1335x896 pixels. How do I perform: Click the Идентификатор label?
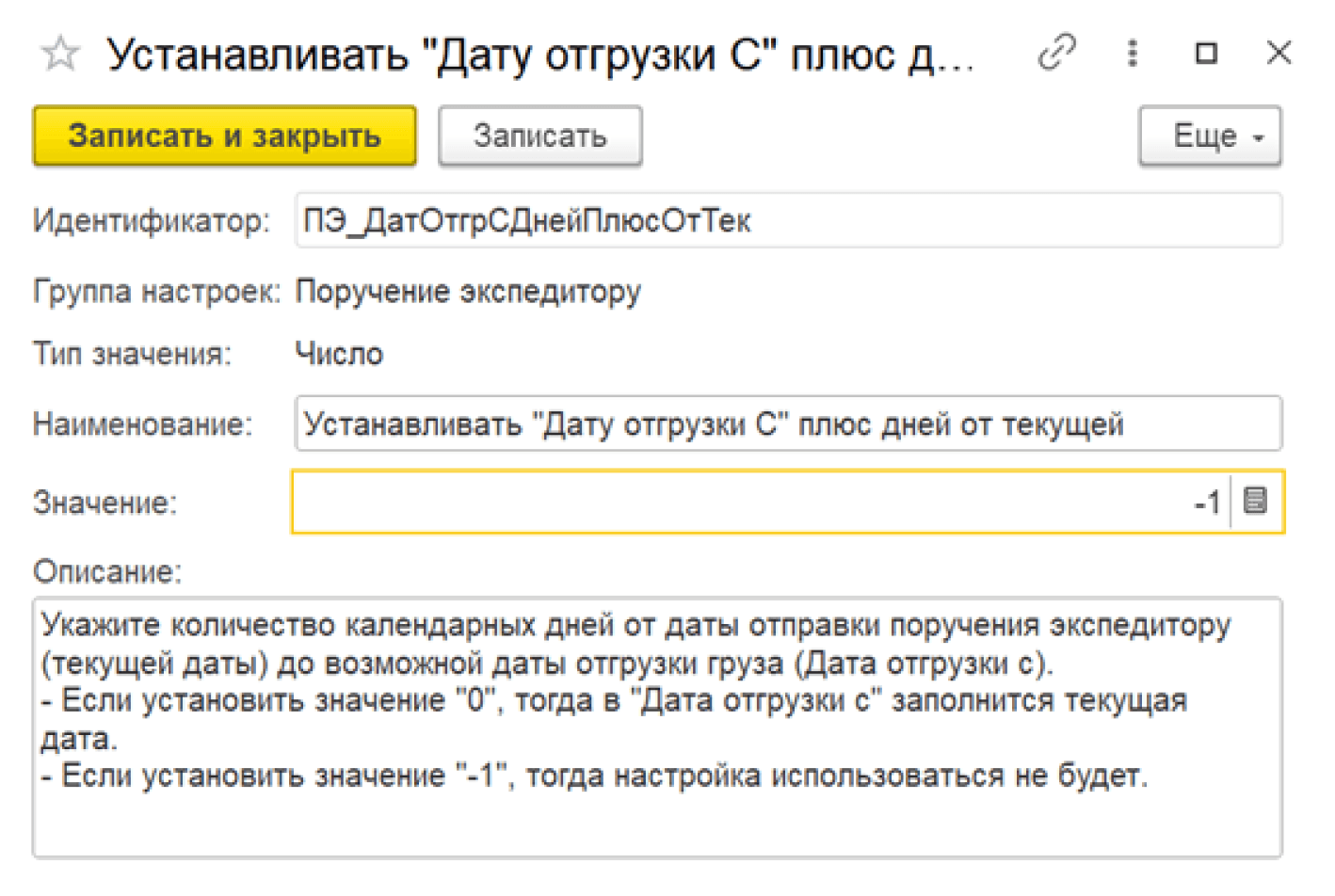coord(152,221)
